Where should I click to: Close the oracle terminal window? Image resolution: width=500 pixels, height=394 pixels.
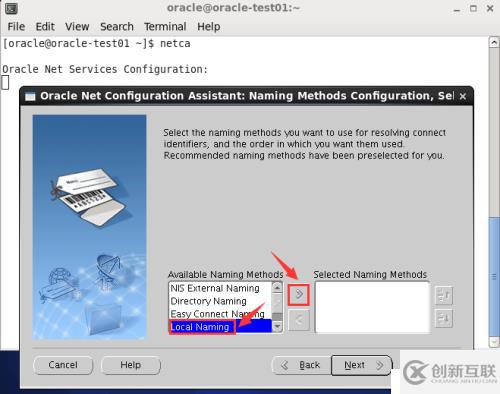coord(490,8)
